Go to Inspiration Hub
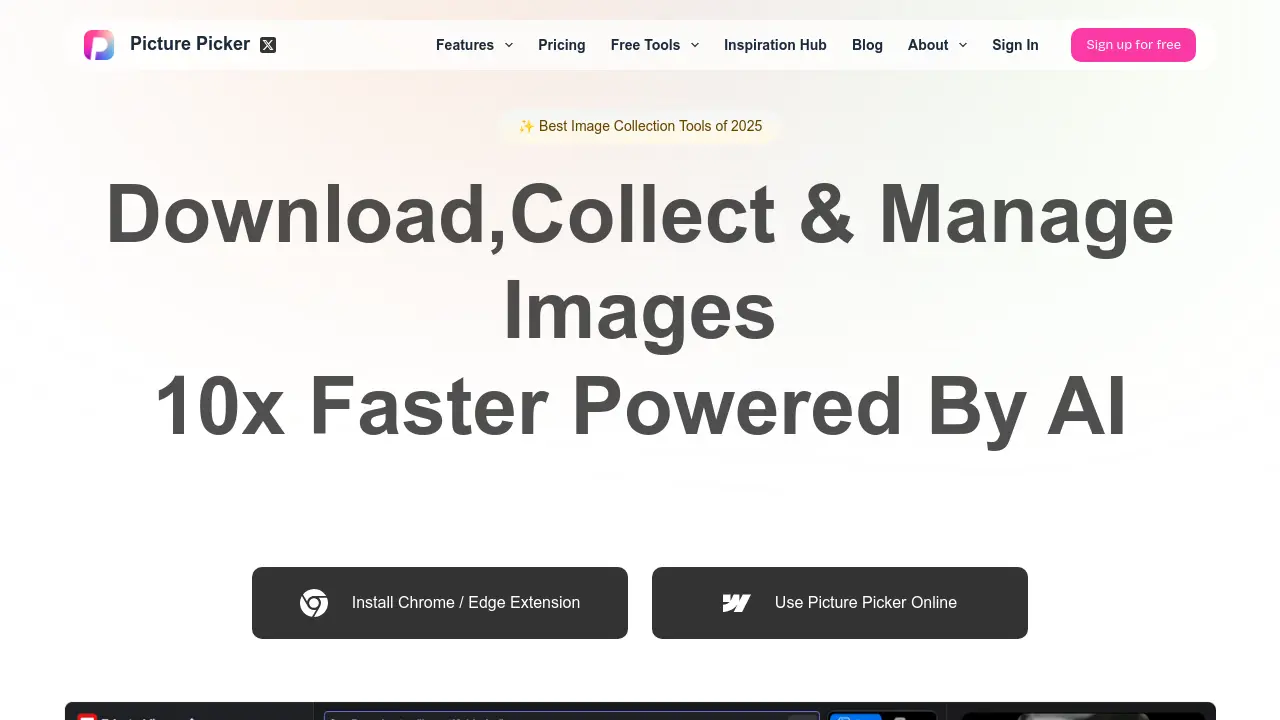This screenshot has height=720, width=1280. (775, 45)
